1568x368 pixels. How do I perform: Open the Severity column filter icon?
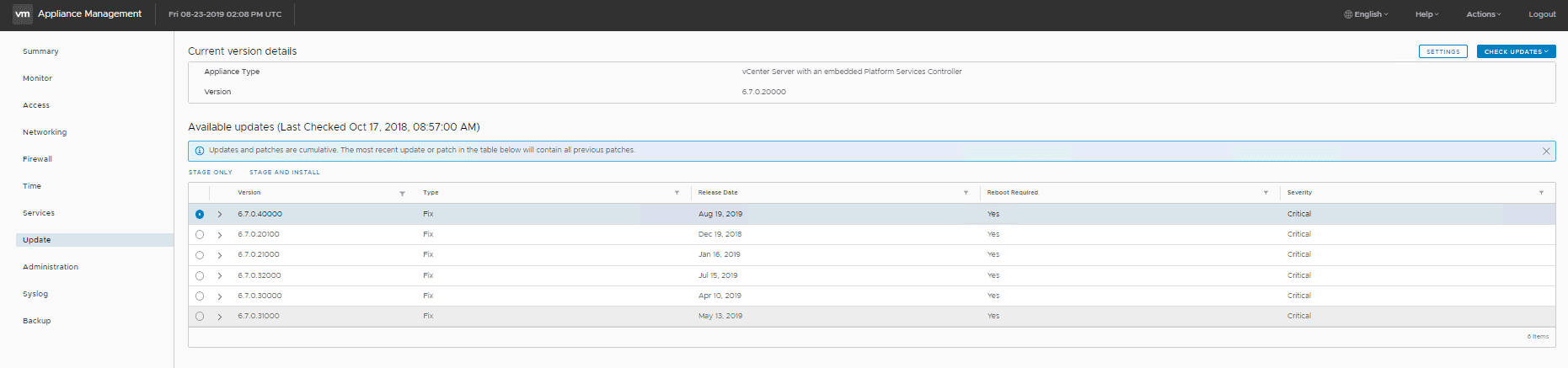click(x=1541, y=193)
